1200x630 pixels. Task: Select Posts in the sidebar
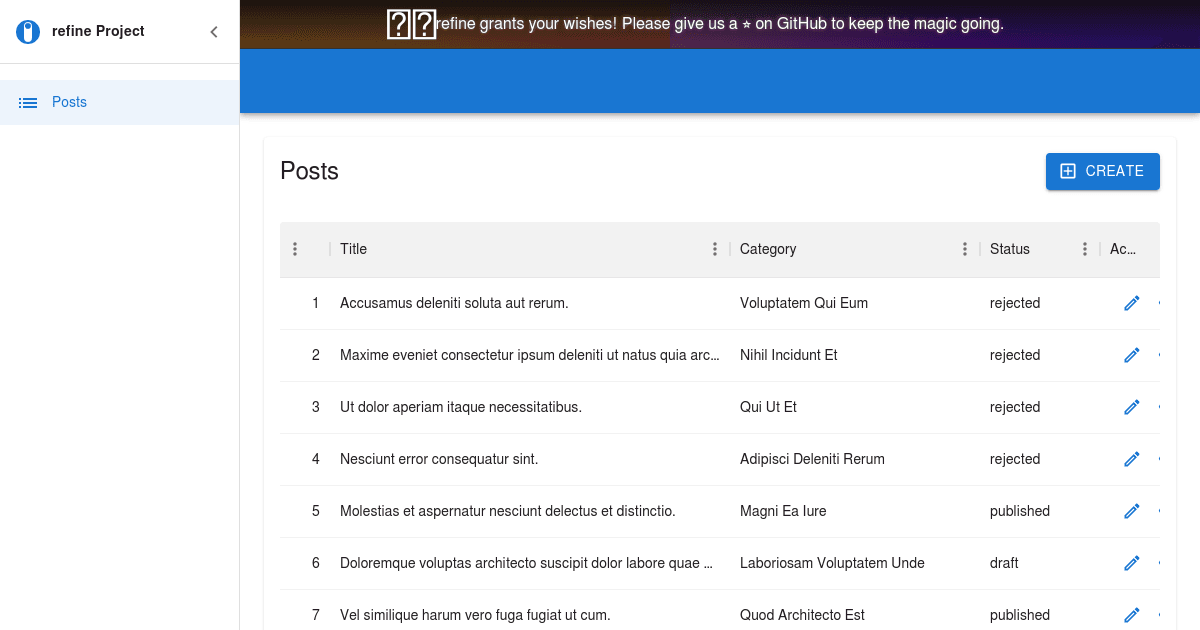click(69, 102)
